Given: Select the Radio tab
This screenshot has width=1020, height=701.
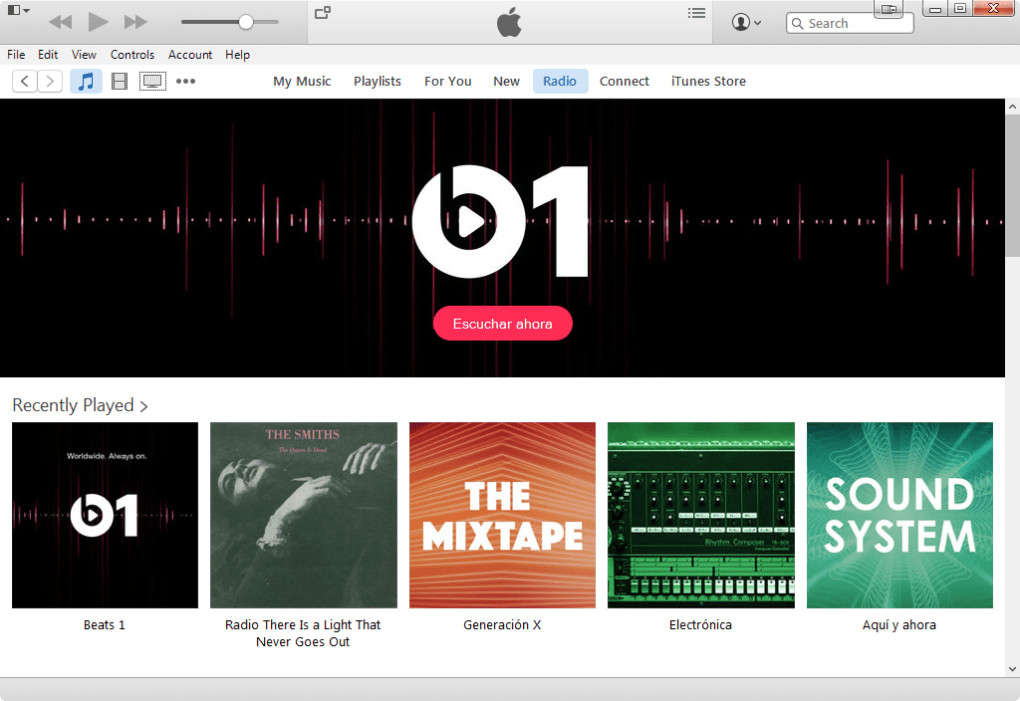Looking at the screenshot, I should (x=560, y=81).
